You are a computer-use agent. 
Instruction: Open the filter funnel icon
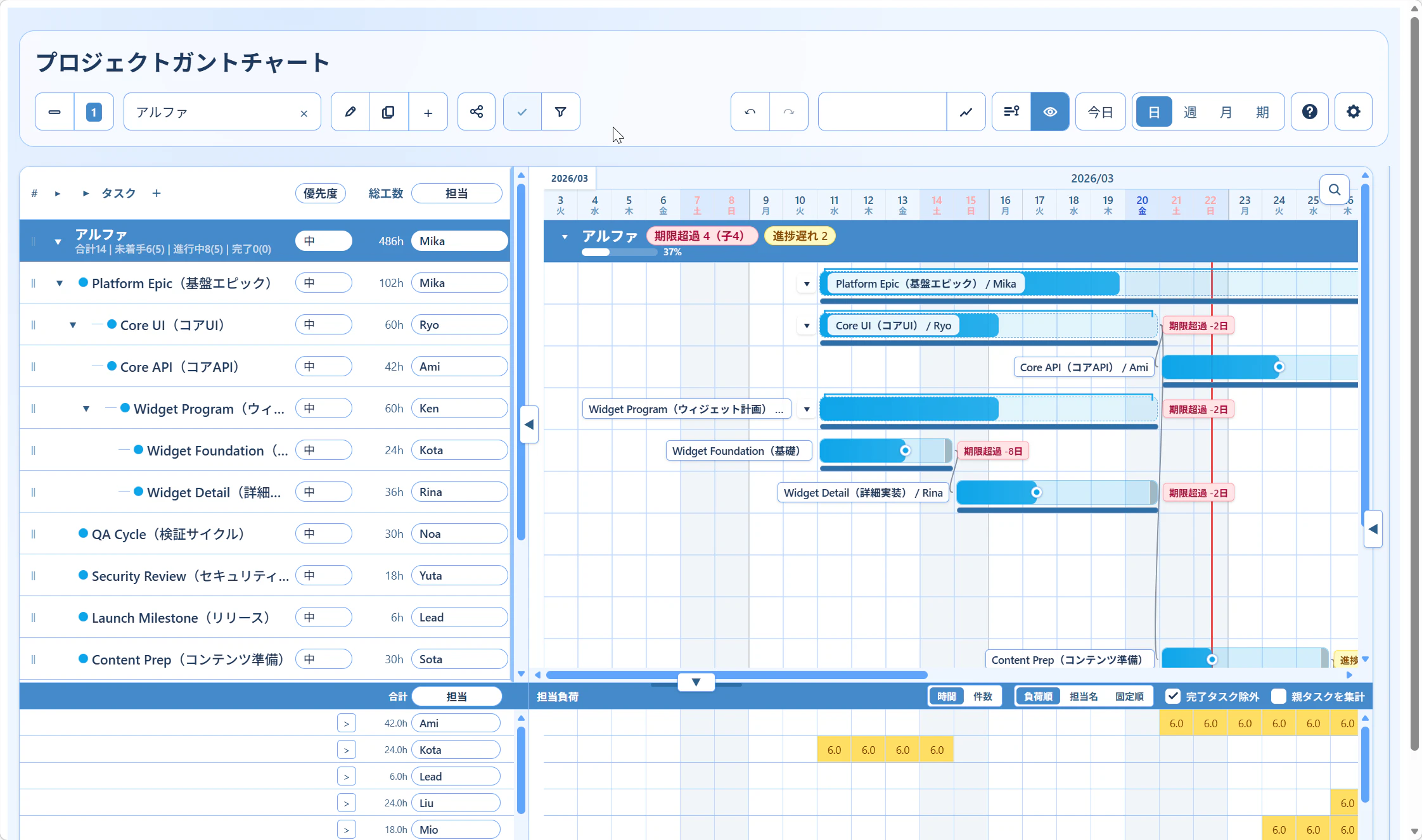point(560,112)
